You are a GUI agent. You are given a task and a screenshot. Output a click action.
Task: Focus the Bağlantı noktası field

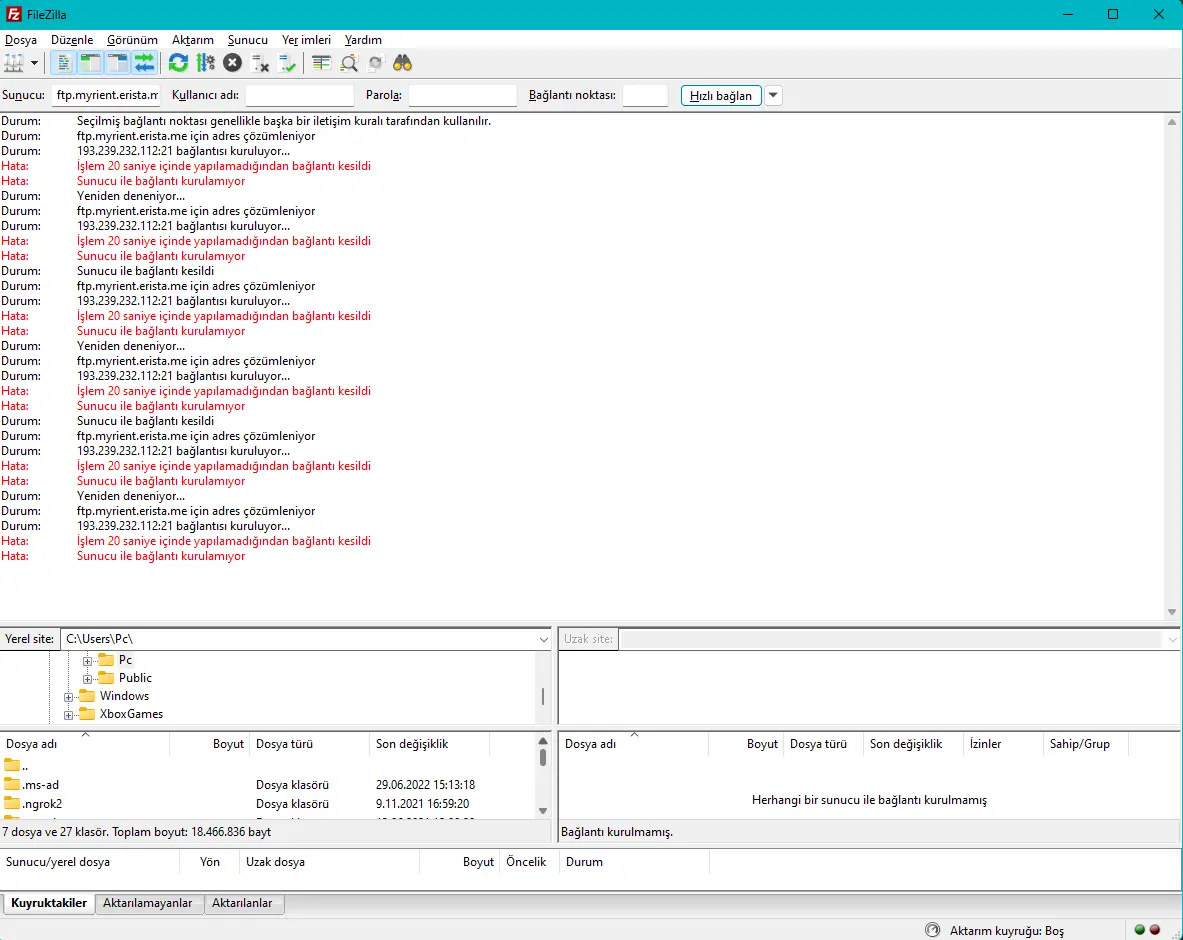pyautogui.click(x=645, y=95)
